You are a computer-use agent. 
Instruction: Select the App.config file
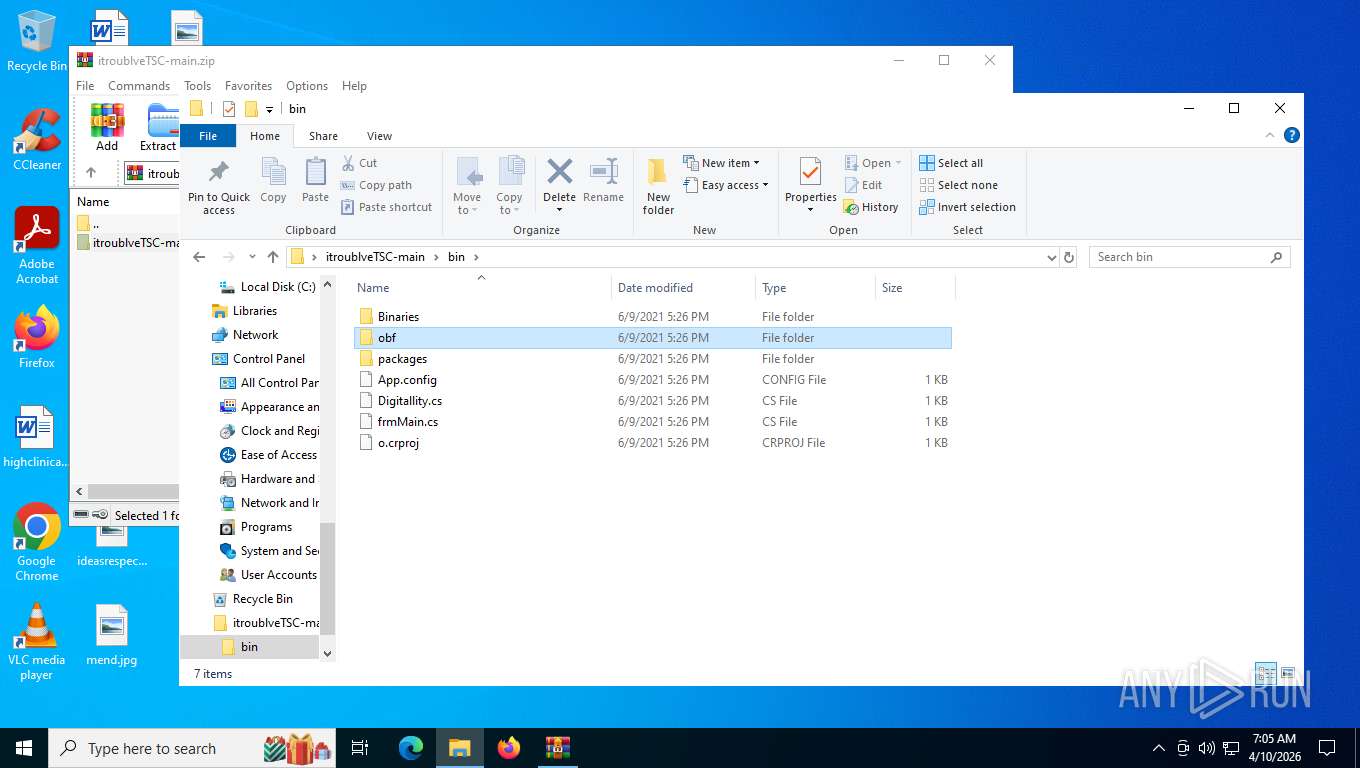[652, 380]
